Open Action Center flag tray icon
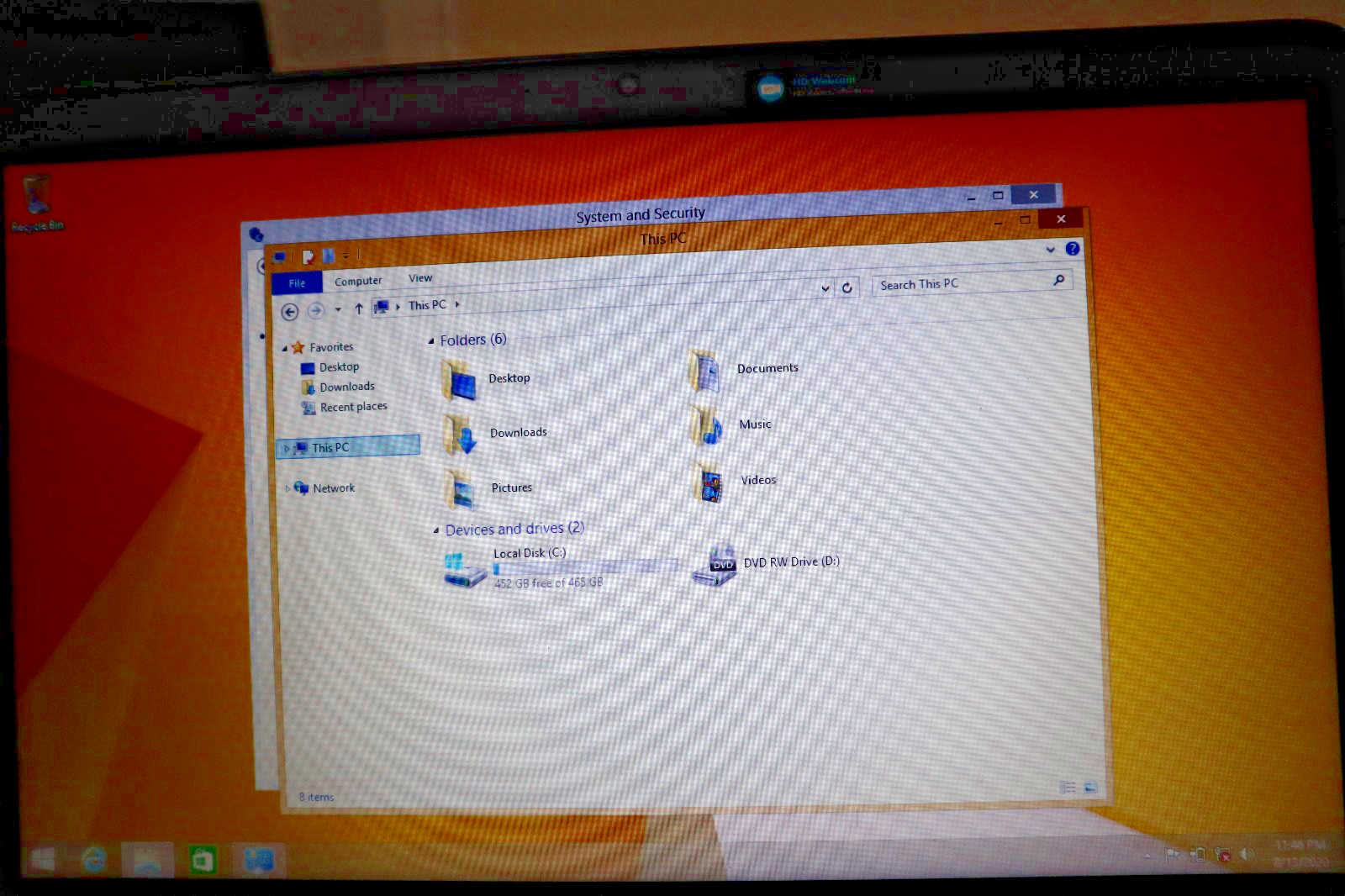Viewport: 1345px width, 896px height. (x=1171, y=856)
